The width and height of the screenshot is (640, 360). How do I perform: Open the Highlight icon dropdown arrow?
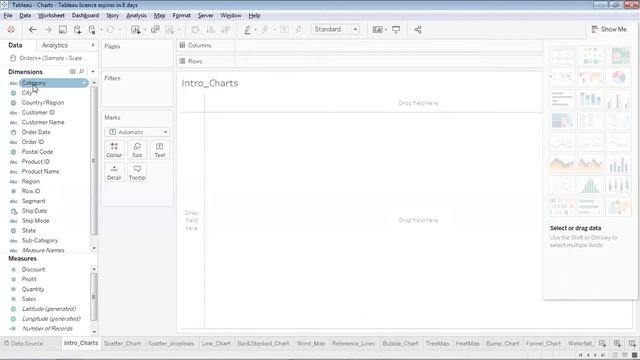click(256, 30)
